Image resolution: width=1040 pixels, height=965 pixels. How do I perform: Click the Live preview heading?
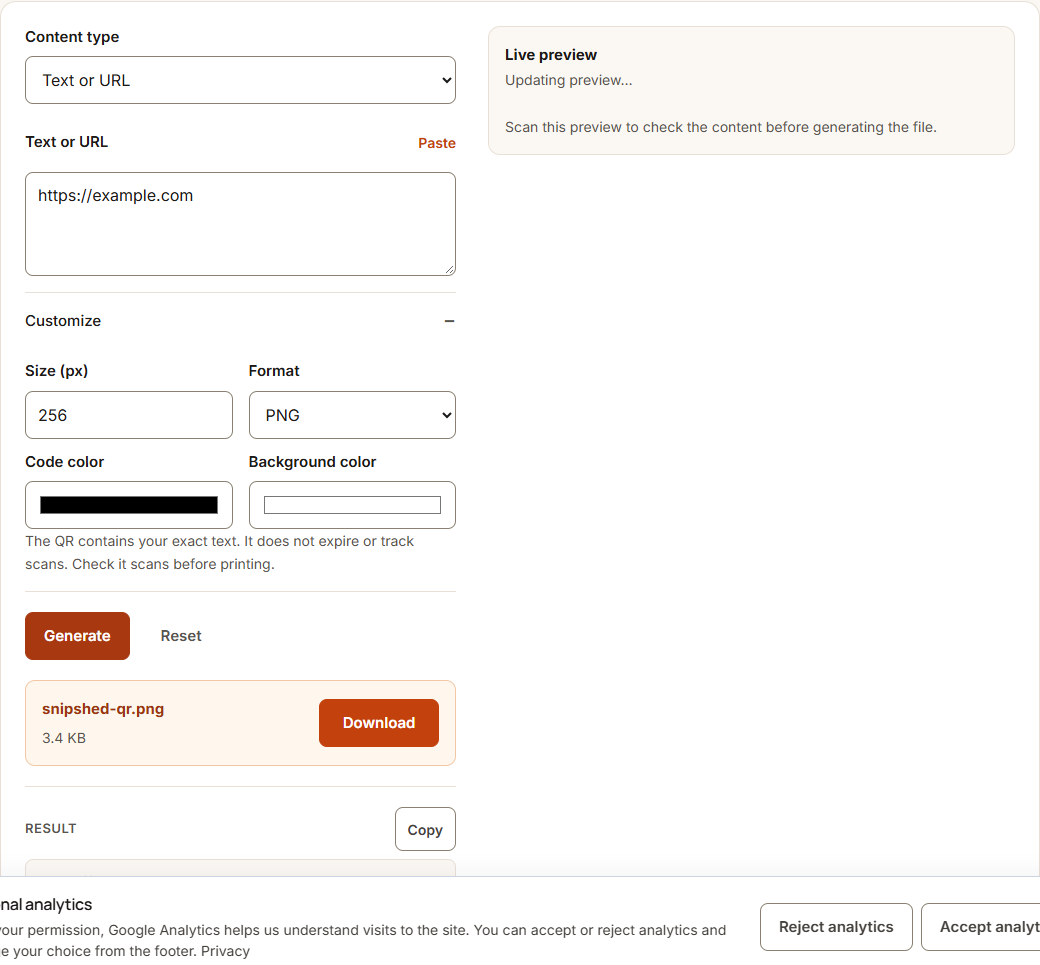[551, 55]
